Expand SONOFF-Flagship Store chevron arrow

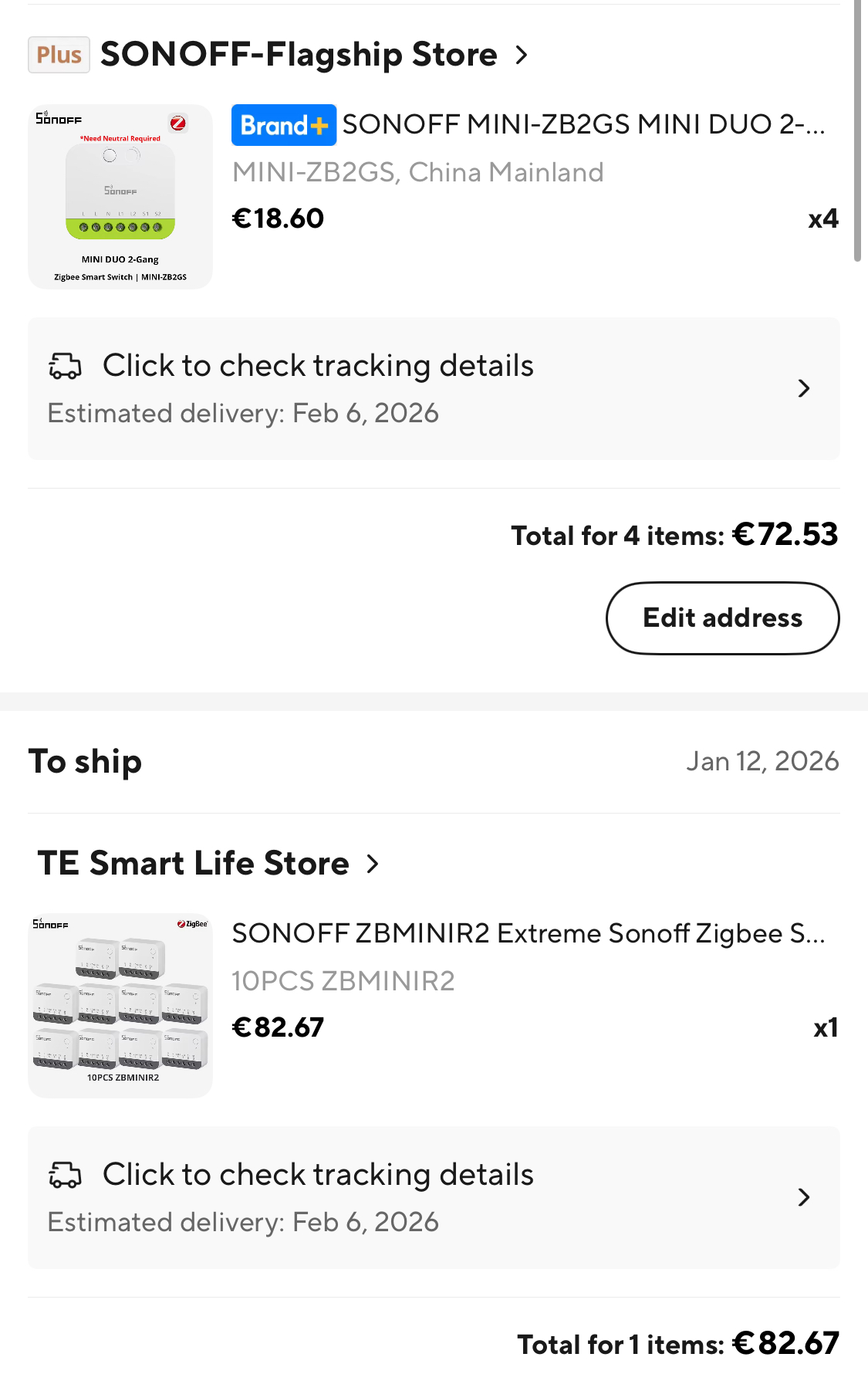pos(522,55)
